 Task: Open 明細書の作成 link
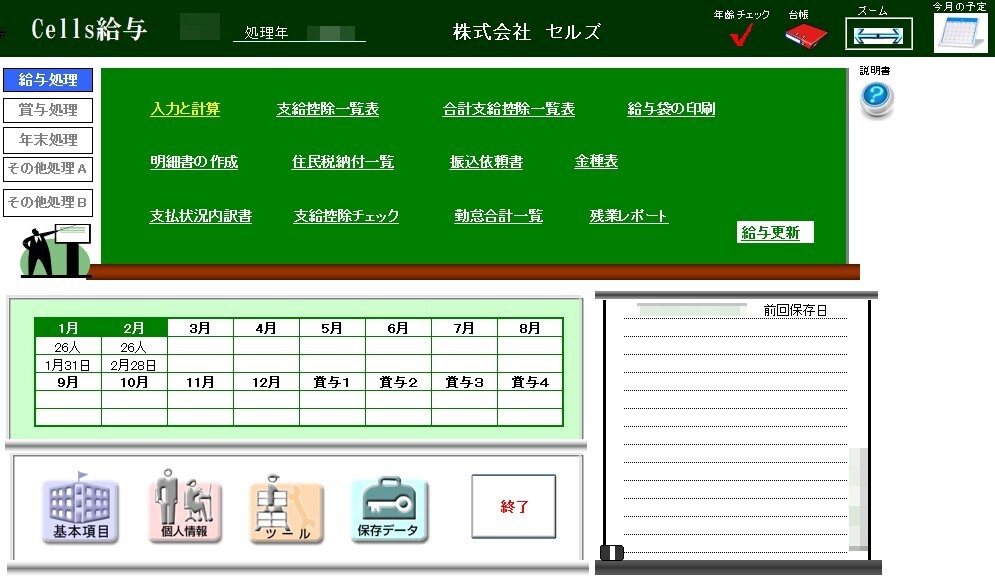coord(194,162)
